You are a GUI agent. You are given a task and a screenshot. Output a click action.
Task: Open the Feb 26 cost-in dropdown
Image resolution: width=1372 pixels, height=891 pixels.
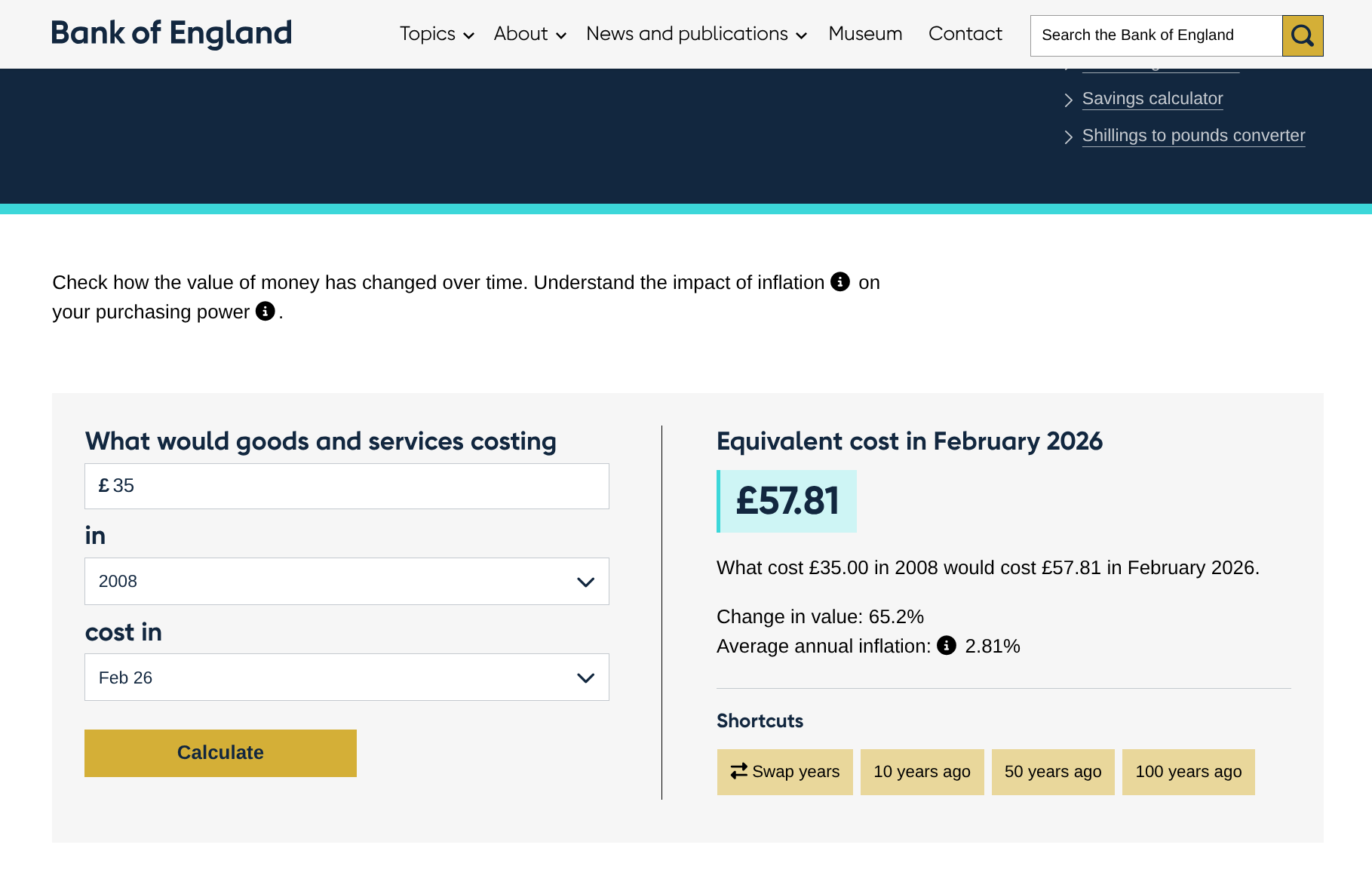[347, 677]
